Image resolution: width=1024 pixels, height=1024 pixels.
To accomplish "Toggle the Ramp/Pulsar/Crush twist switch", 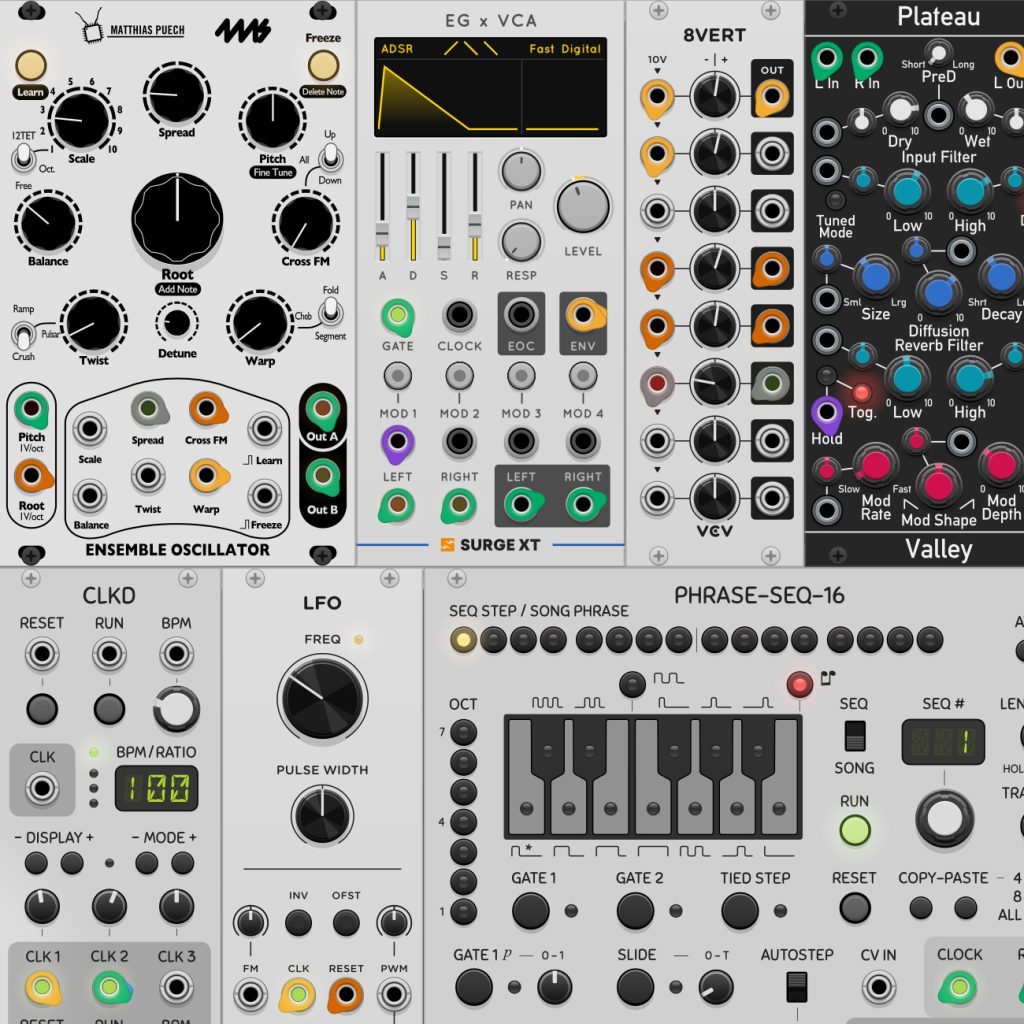I will pos(23,336).
